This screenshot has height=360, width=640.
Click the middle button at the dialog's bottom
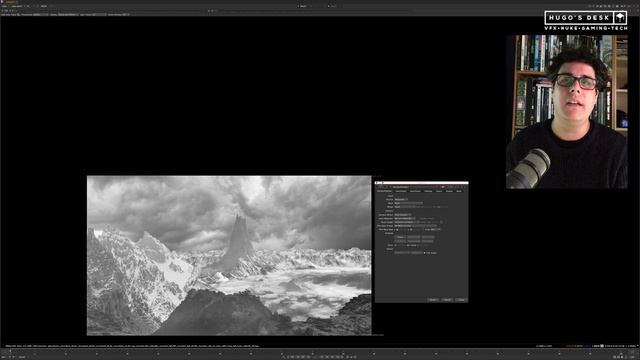coord(447,300)
